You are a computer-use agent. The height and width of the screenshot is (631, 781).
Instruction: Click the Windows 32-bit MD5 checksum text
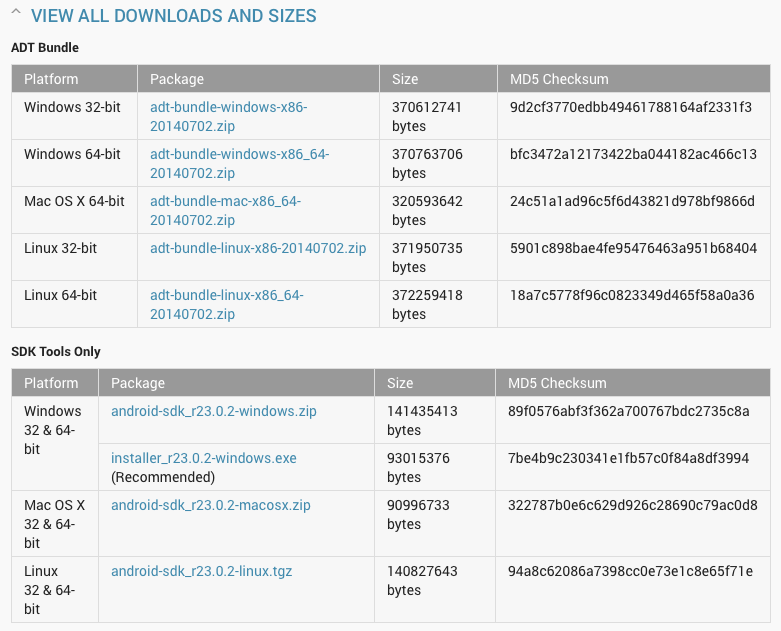click(631, 107)
